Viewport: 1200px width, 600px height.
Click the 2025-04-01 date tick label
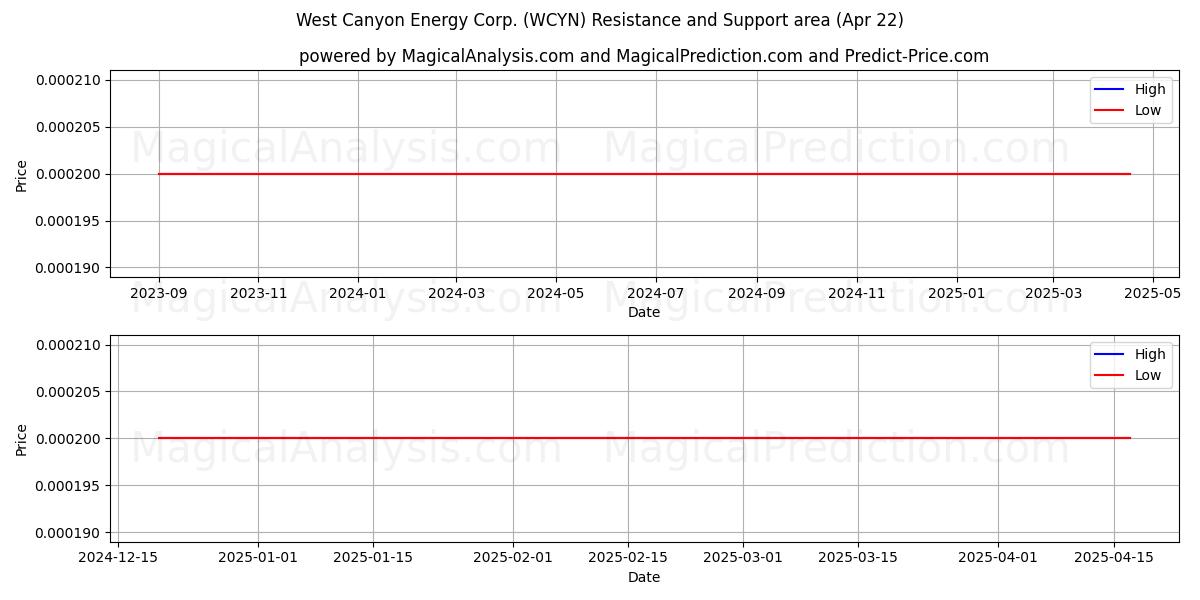(998, 559)
